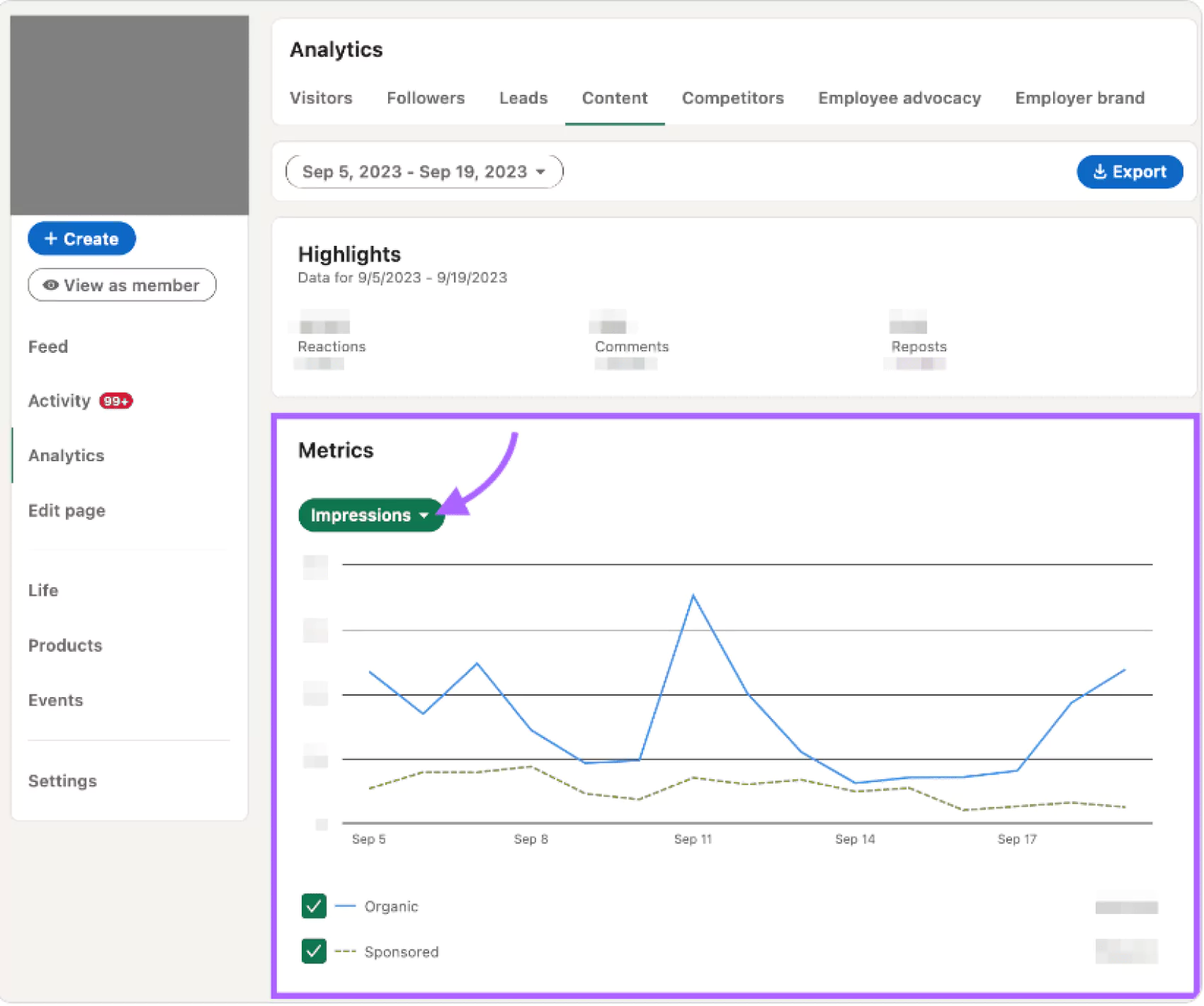Go to Settings in the sidebar
Viewport: 1204px width, 1006px height.
(x=62, y=781)
